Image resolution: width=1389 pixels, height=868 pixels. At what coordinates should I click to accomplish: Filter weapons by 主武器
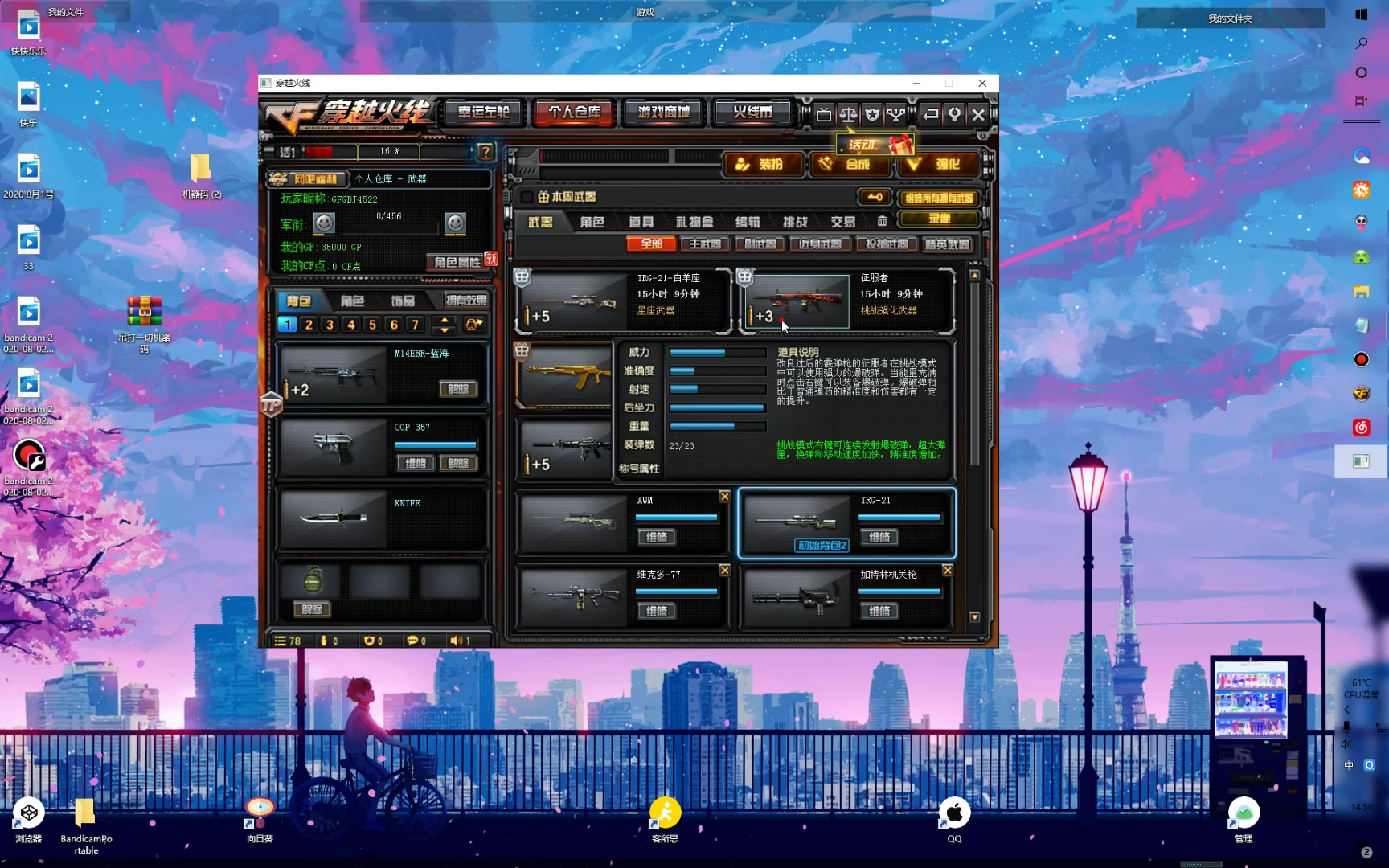pos(705,244)
